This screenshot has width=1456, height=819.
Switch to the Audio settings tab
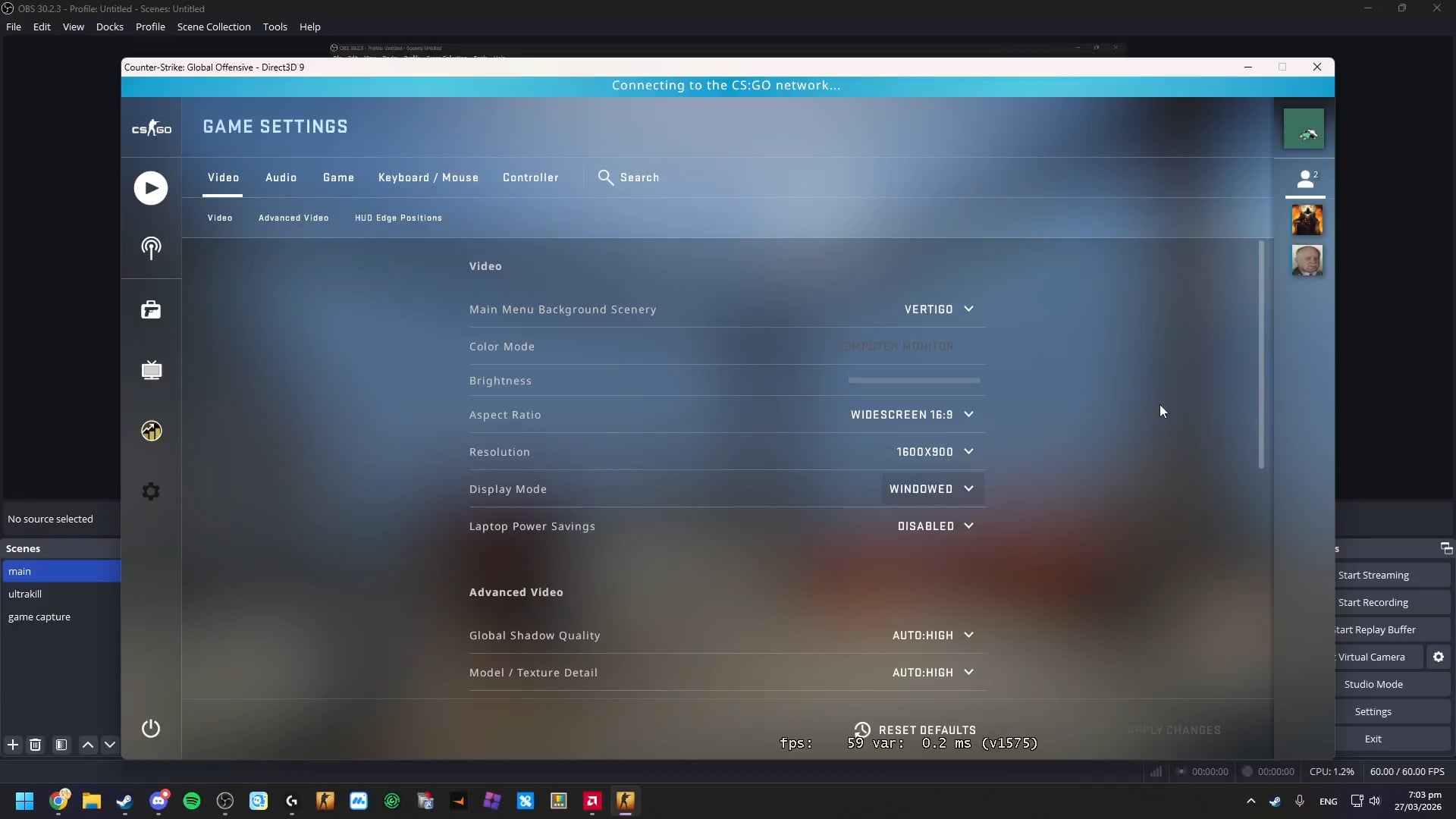tap(281, 177)
